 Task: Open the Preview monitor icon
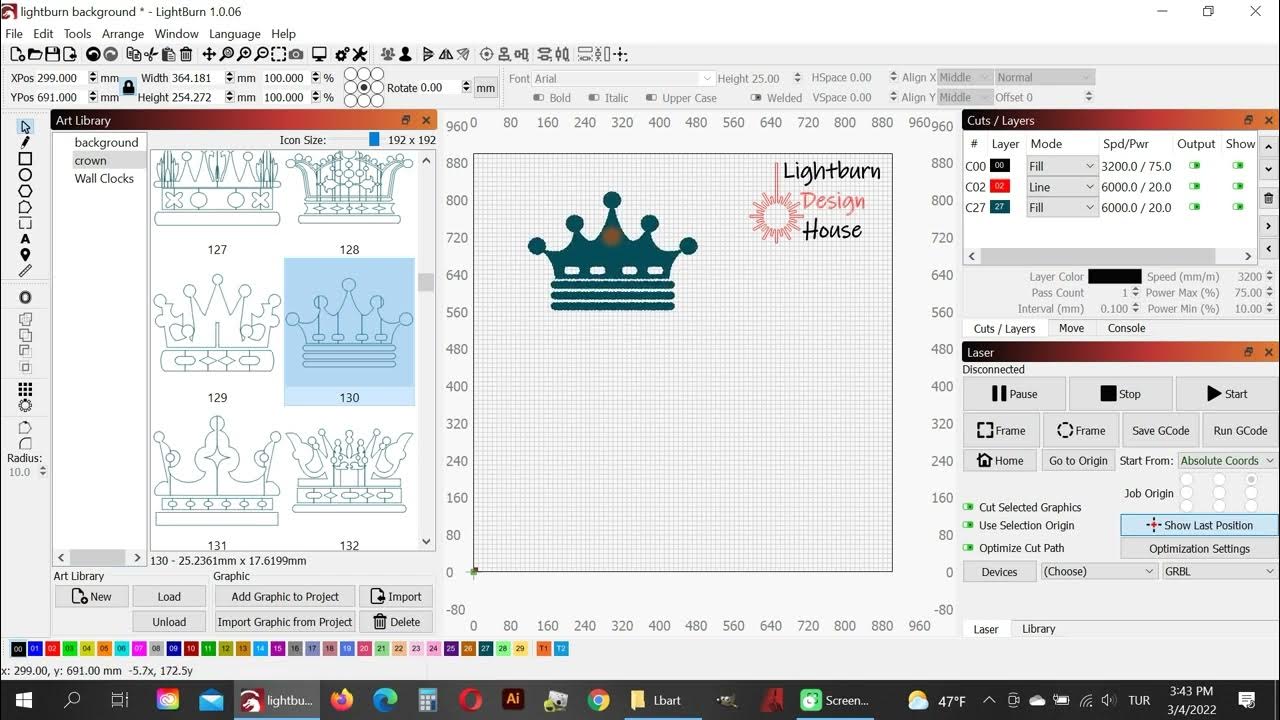tap(320, 54)
